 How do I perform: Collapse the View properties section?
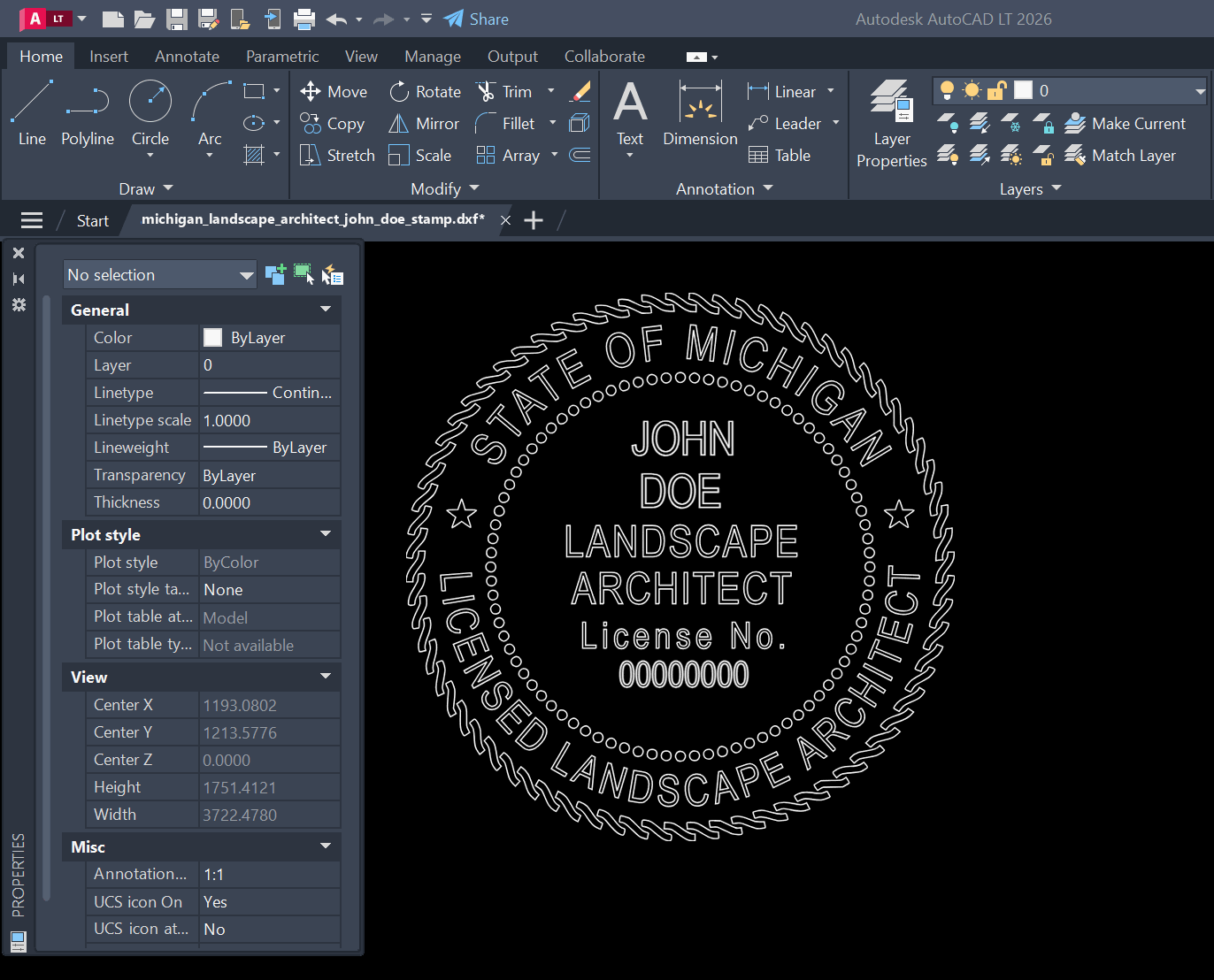point(326,677)
